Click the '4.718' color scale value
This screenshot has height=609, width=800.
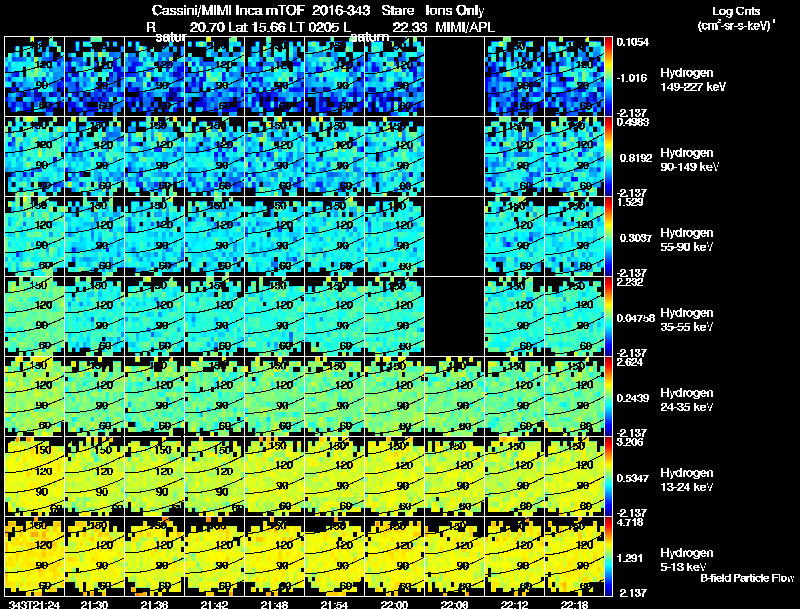[x=630, y=523]
